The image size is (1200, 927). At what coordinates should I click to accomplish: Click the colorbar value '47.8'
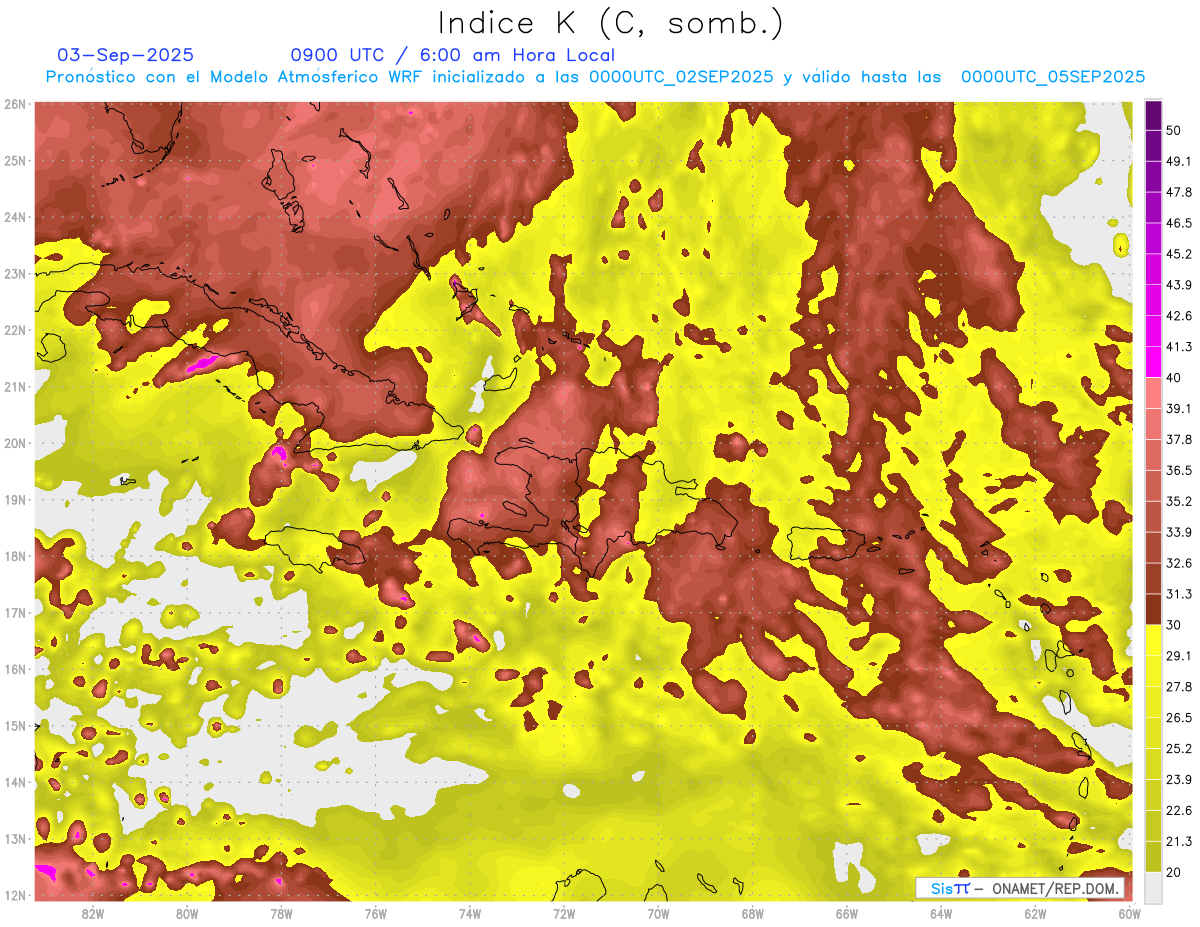(x=1178, y=192)
